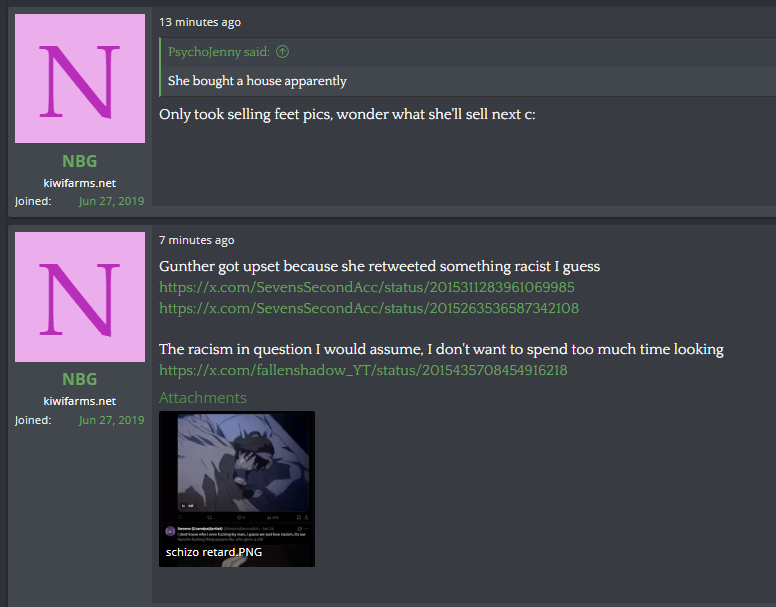776x607 pixels.
Task: Open second SevensSecondAcc status link
Action: [x=369, y=308]
